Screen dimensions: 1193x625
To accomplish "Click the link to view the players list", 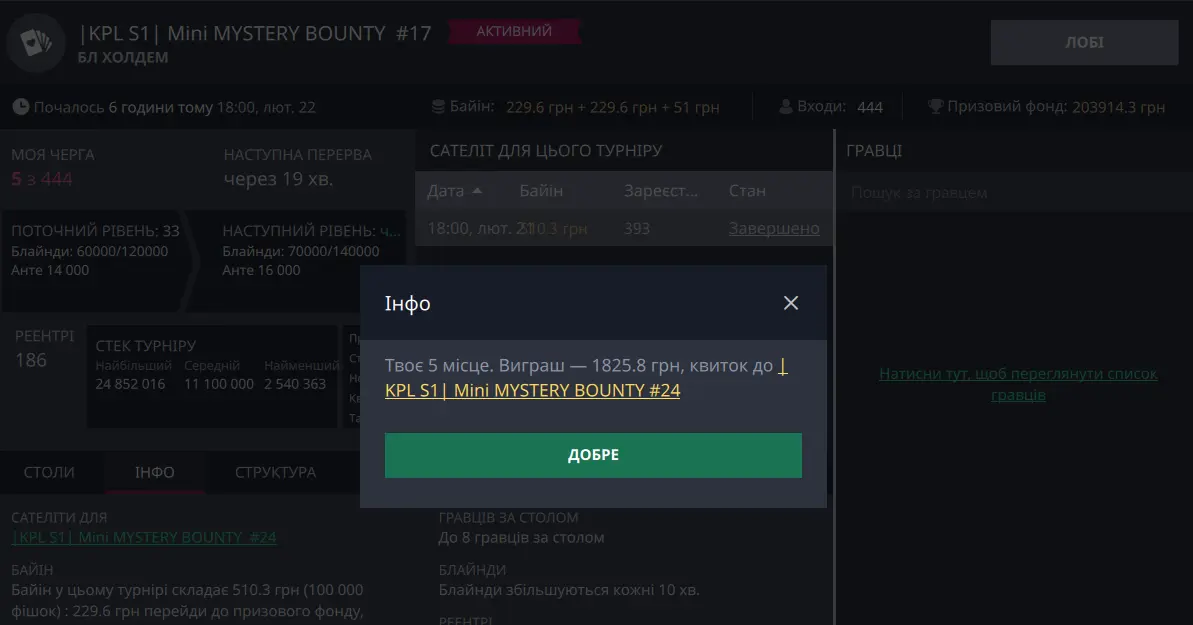I will click(x=1018, y=384).
